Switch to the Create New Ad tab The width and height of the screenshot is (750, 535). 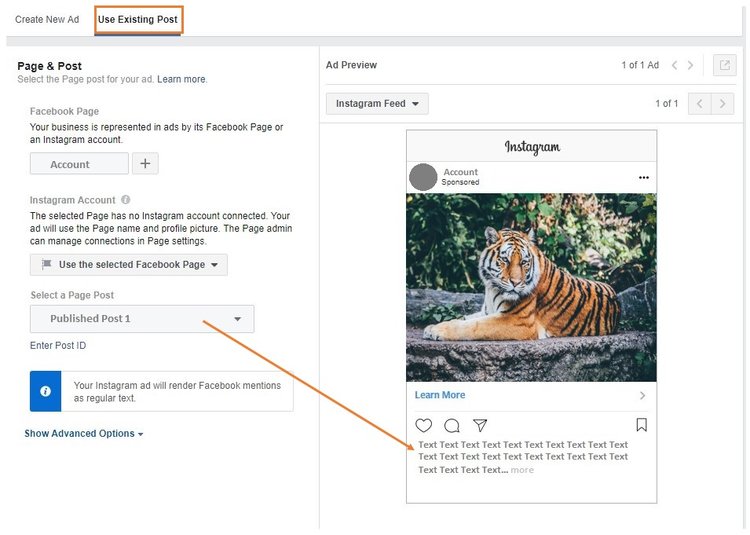[47, 20]
